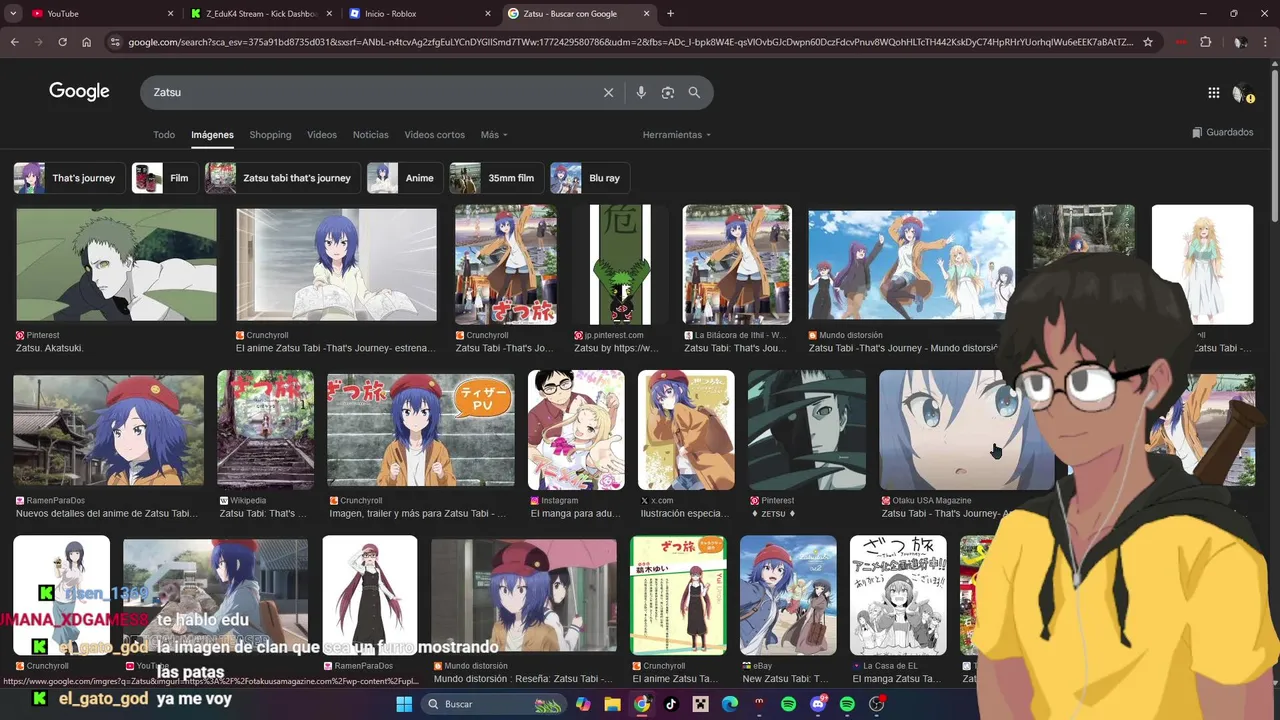The height and width of the screenshot is (720, 1280).
Task: Reload the current page
Action: (x=62, y=42)
